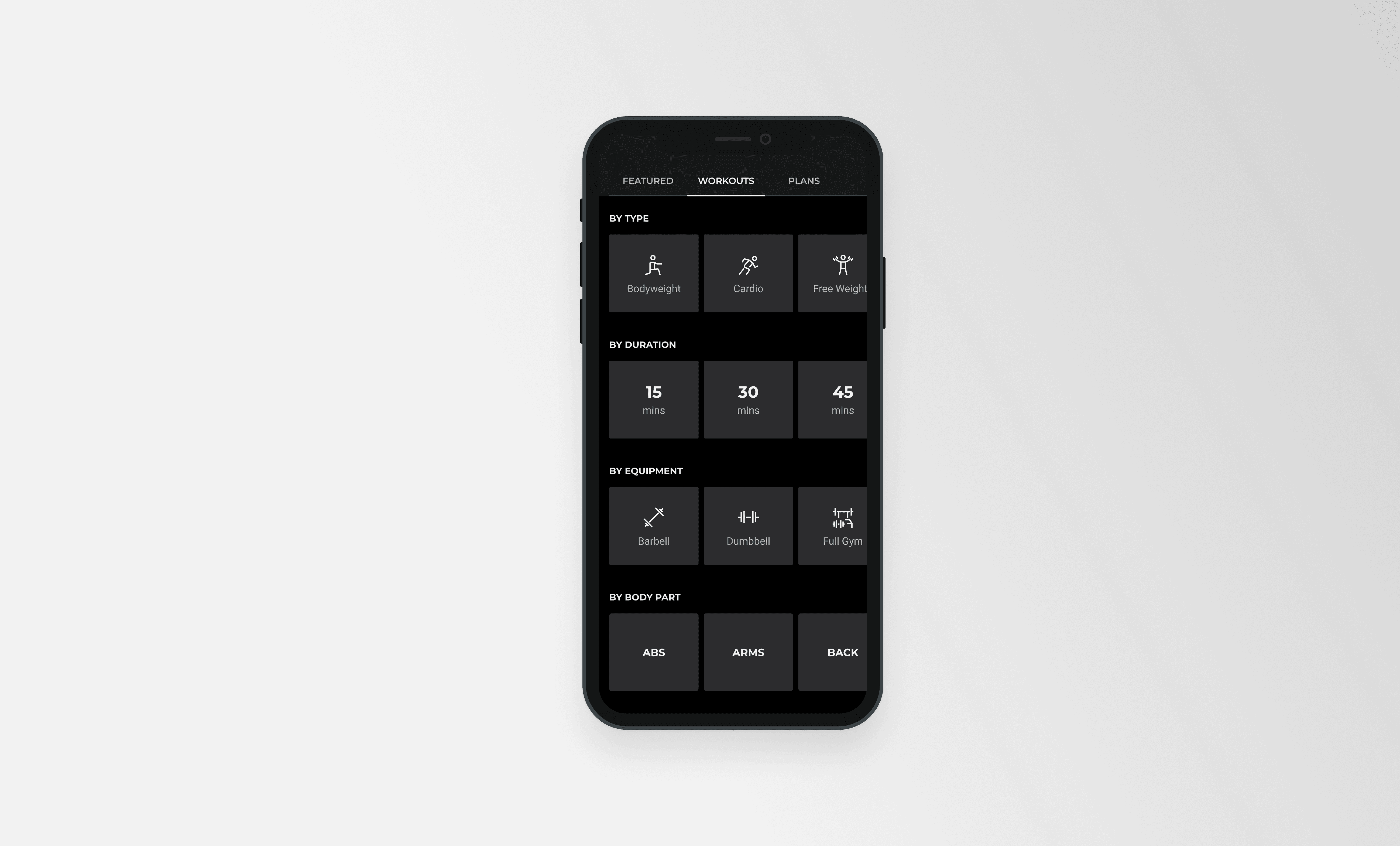Viewport: 1400px width, 846px height.
Task: Switch to the Plans tab
Action: [x=804, y=180]
